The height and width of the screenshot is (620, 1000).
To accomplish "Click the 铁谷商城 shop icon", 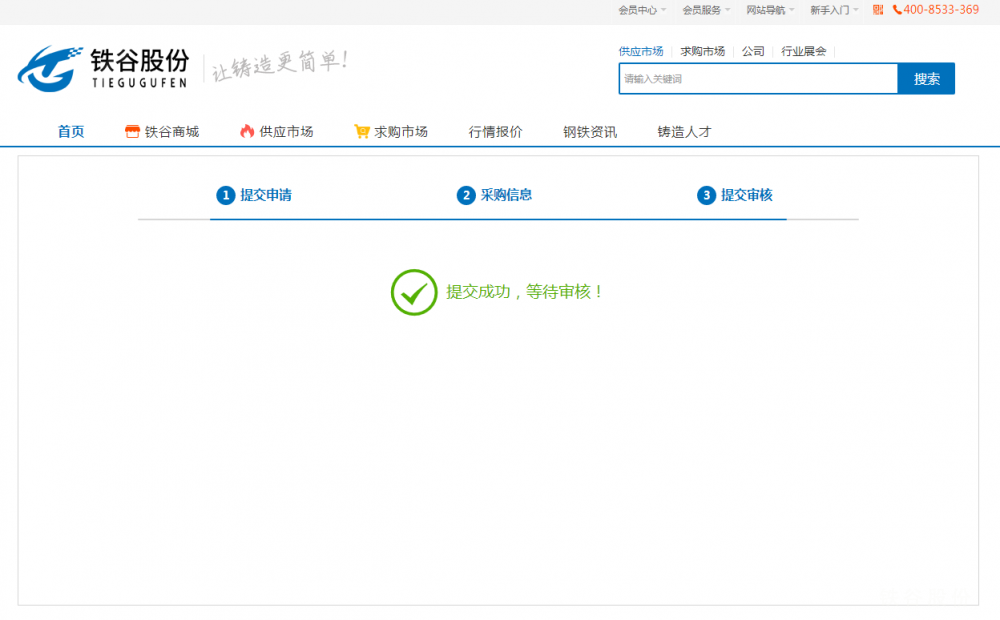I will coord(132,131).
